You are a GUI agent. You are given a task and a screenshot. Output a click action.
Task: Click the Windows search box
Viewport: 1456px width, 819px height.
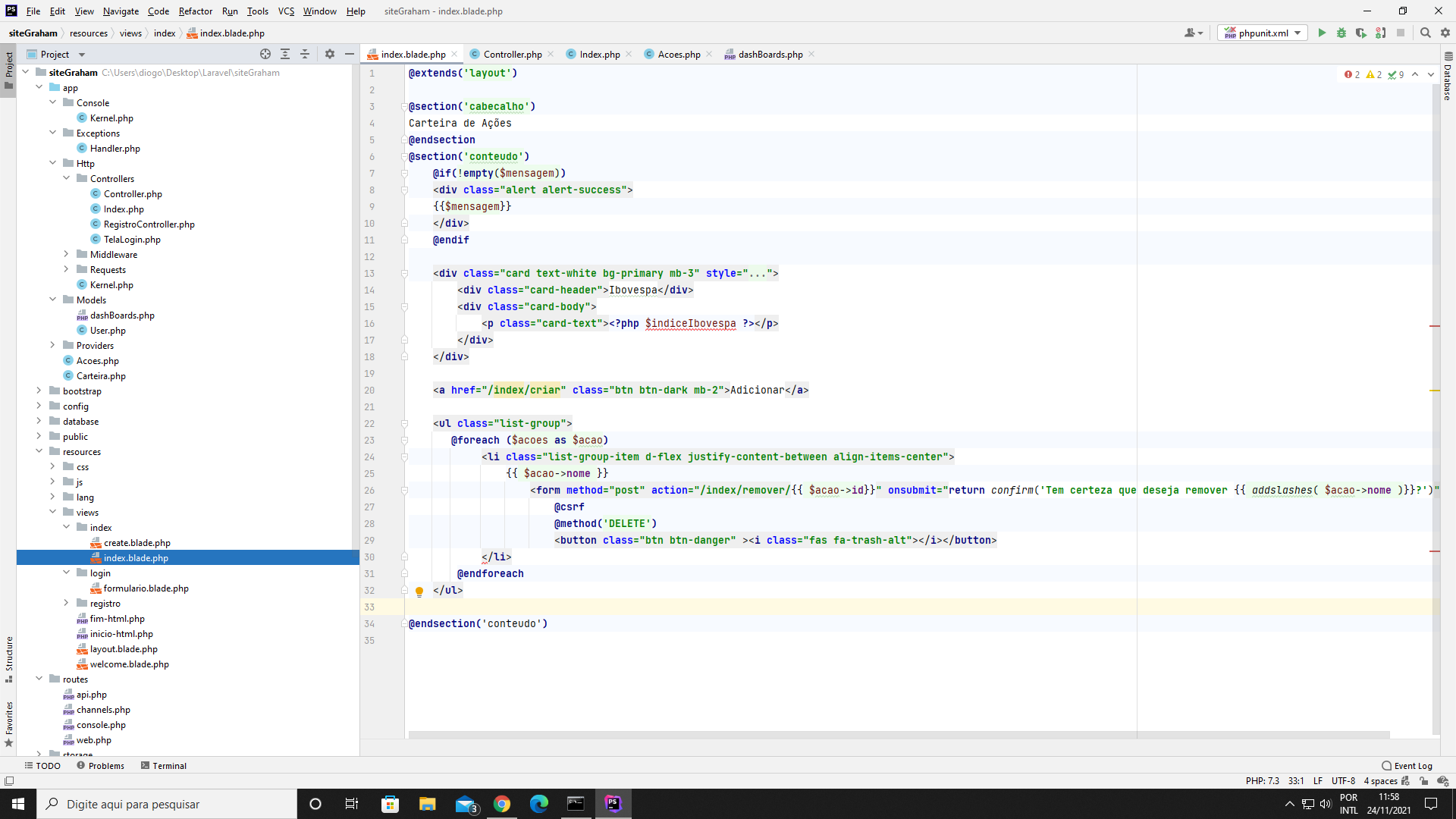(x=167, y=804)
